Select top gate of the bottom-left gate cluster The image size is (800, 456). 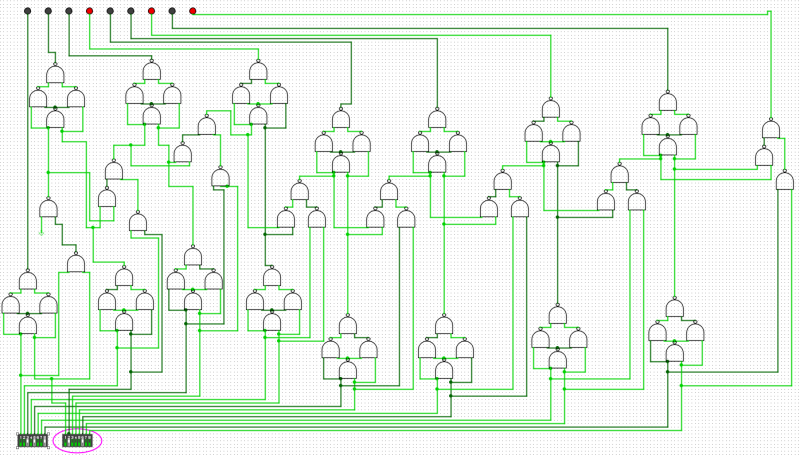(x=28, y=282)
